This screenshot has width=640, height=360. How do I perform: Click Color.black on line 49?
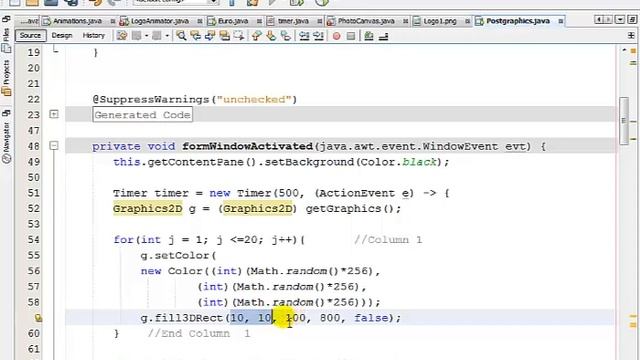[398, 162]
